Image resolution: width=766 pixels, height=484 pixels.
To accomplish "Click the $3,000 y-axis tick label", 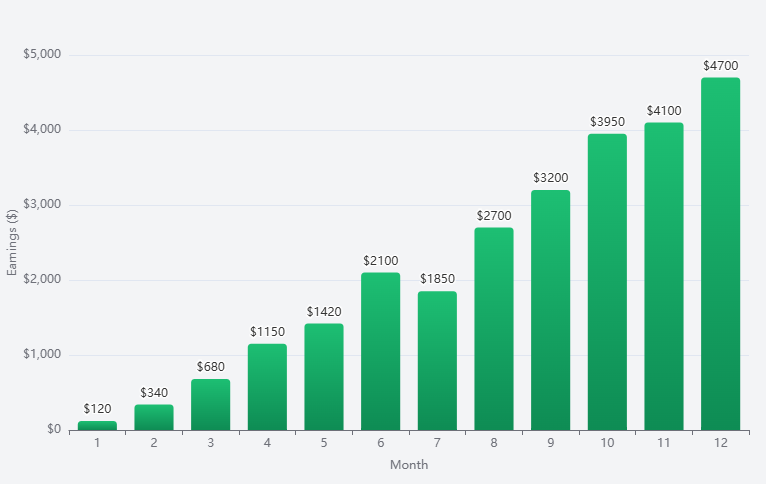I will [x=42, y=205].
